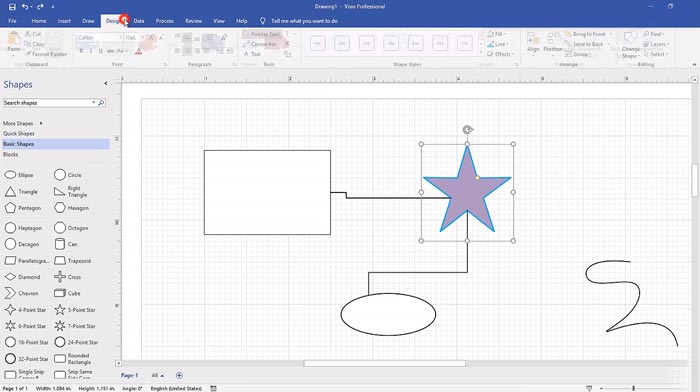
Task: Select the Pentagon shape in stencil
Action: point(22,208)
